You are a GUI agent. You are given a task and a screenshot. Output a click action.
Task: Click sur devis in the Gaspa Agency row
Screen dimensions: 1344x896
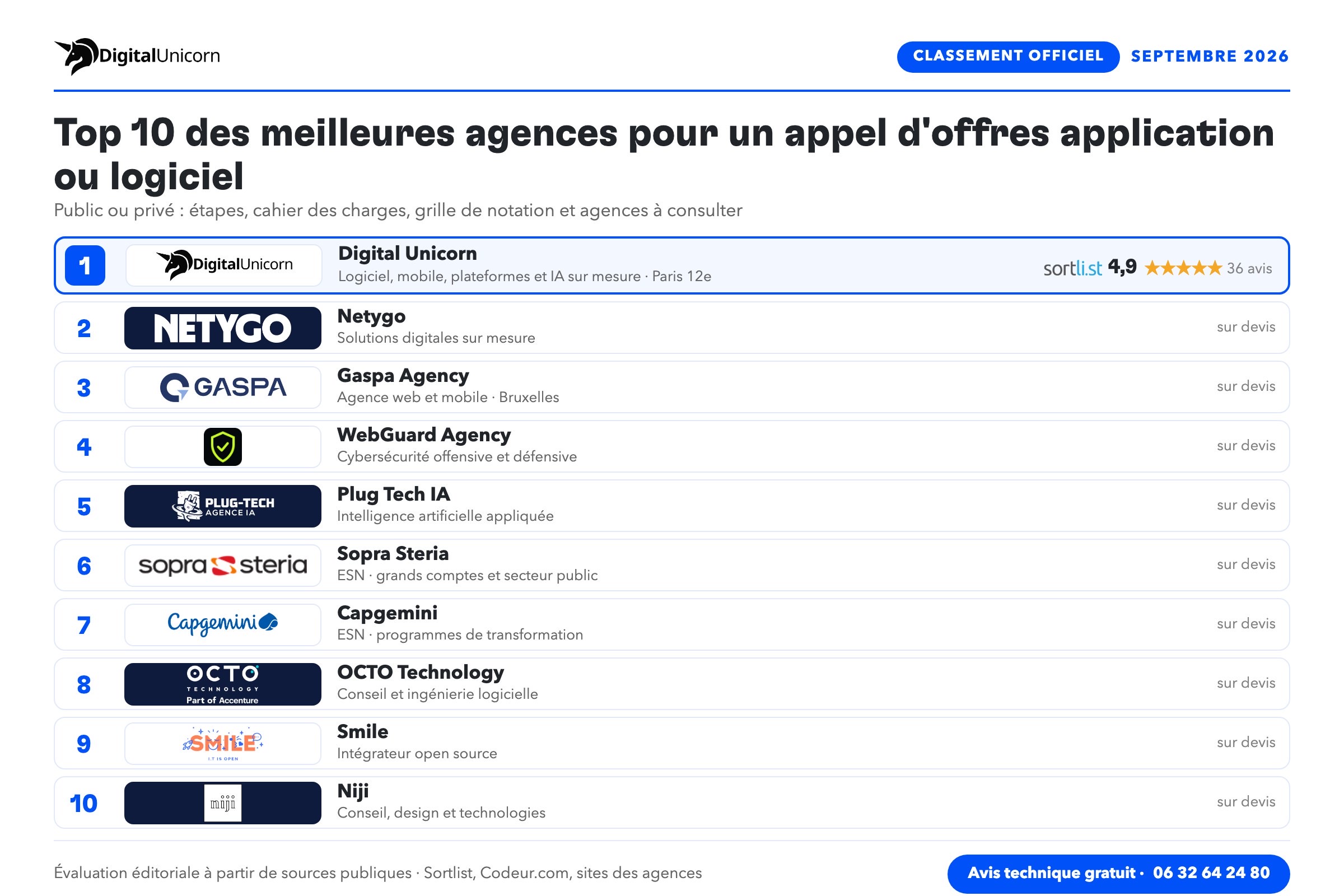point(1245,386)
